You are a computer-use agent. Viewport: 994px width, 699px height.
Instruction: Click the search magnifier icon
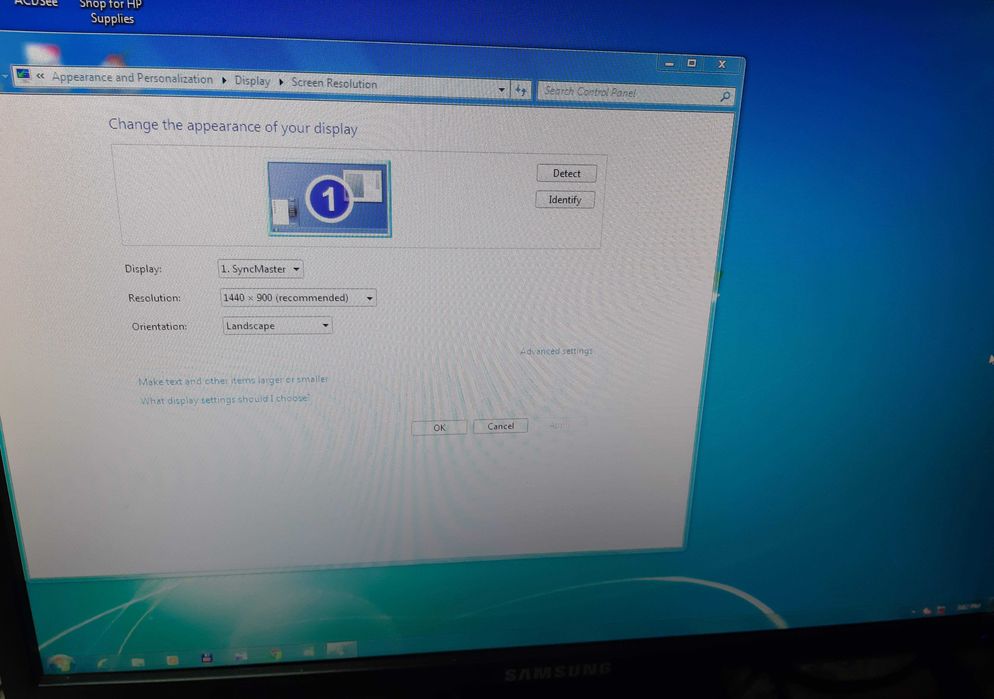tap(725, 96)
